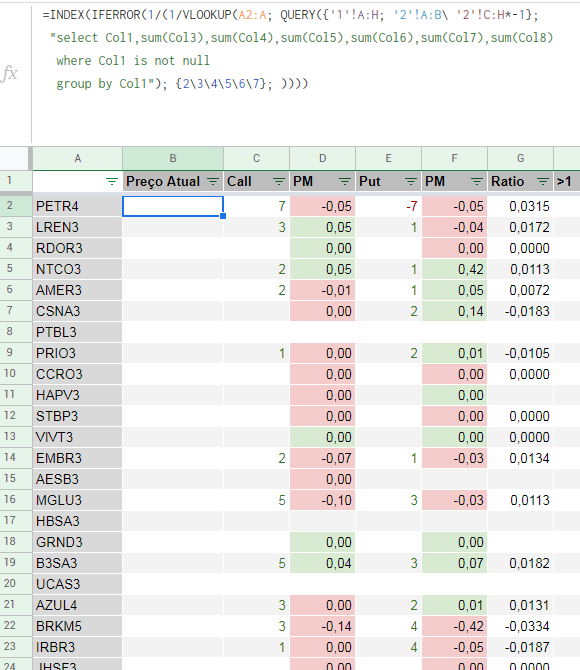Click the PTBL3 ticker cell
Viewport: 580px width, 670px height.
pyautogui.click(x=77, y=332)
